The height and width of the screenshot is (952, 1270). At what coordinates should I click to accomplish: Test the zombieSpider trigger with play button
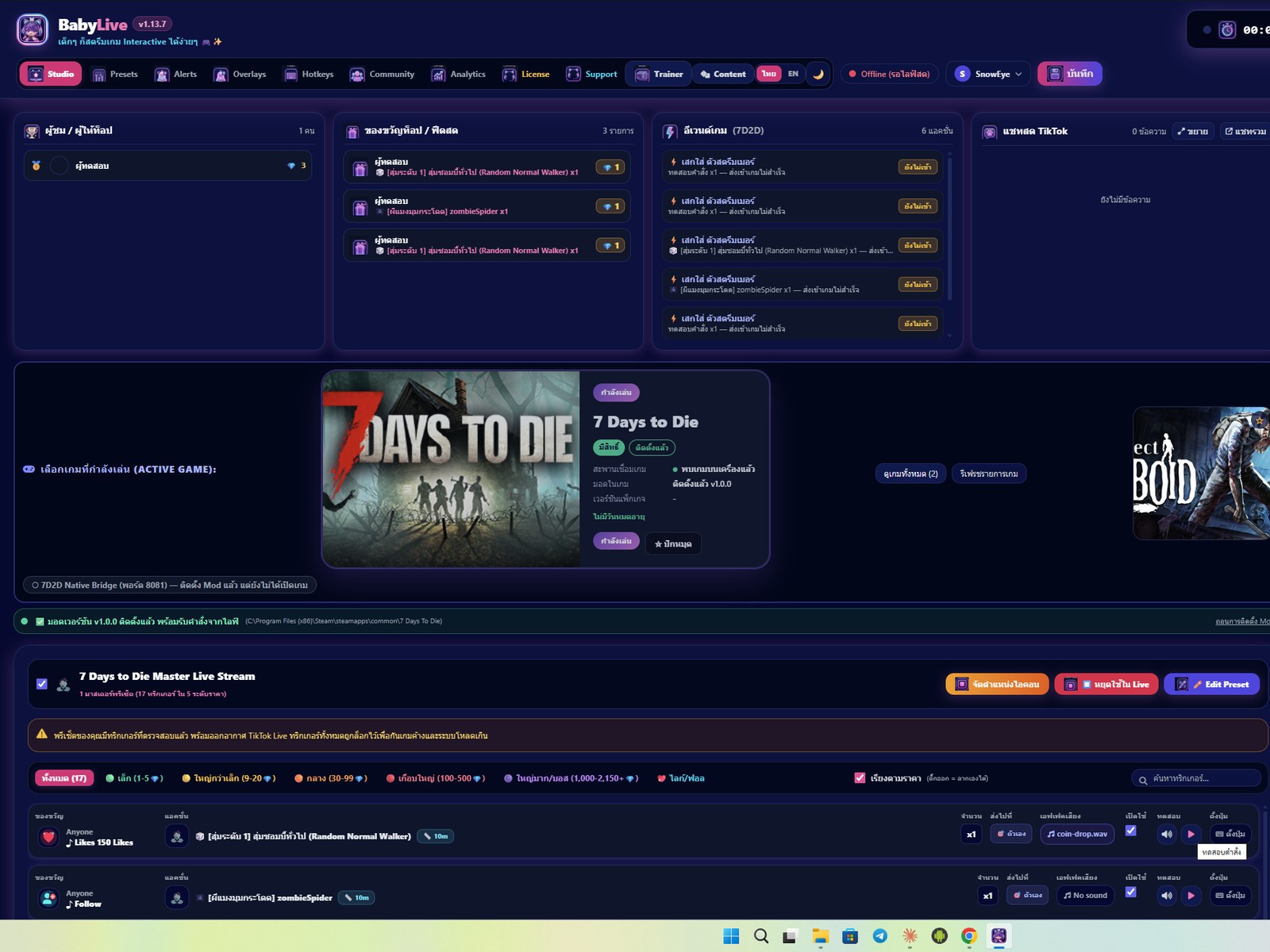[1191, 896]
